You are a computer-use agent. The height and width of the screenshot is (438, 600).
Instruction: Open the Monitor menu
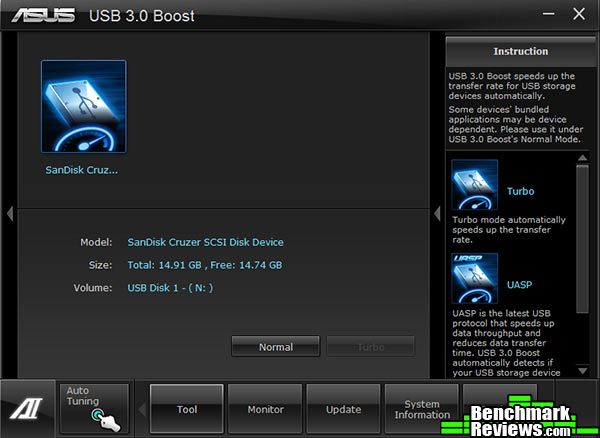tap(265, 409)
